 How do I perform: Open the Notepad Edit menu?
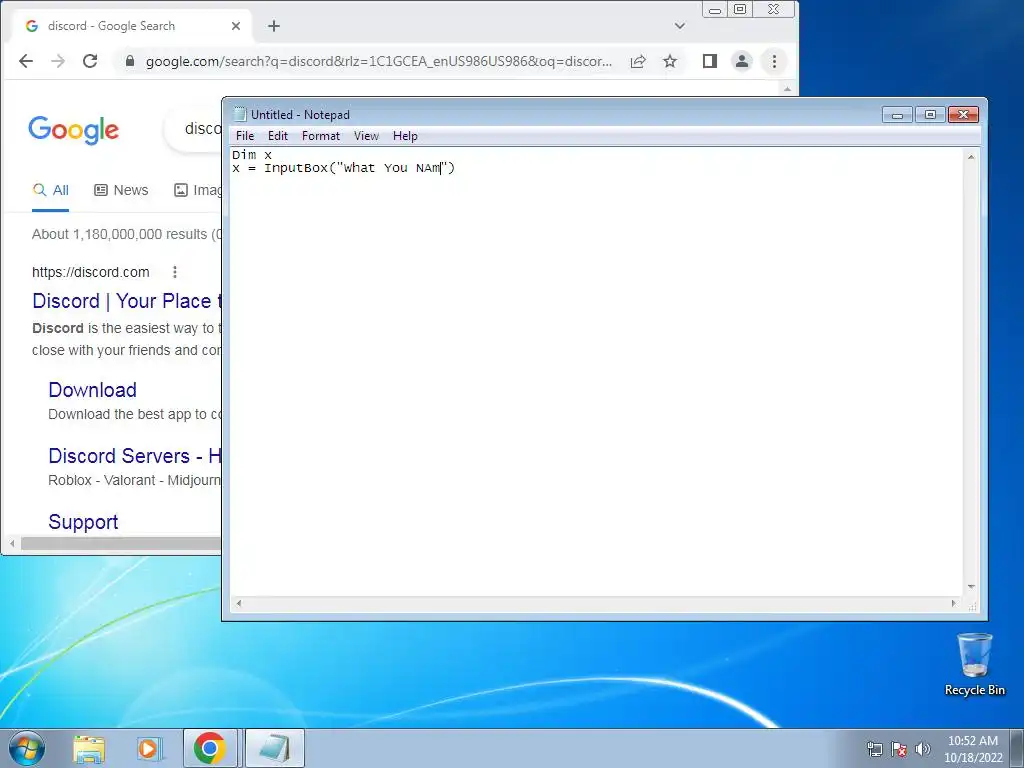[278, 136]
